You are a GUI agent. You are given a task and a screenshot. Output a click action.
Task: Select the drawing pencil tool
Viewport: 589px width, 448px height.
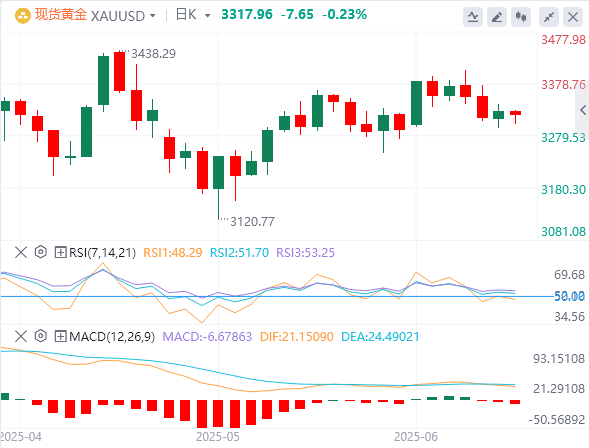[497, 17]
